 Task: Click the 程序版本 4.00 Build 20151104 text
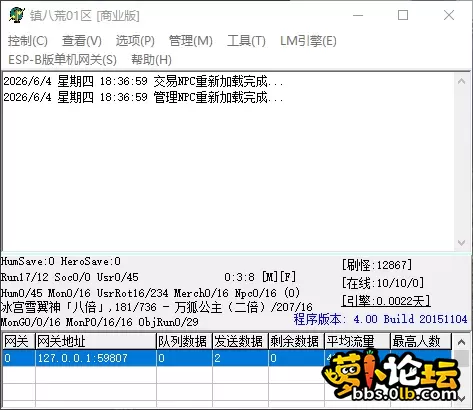point(380,319)
